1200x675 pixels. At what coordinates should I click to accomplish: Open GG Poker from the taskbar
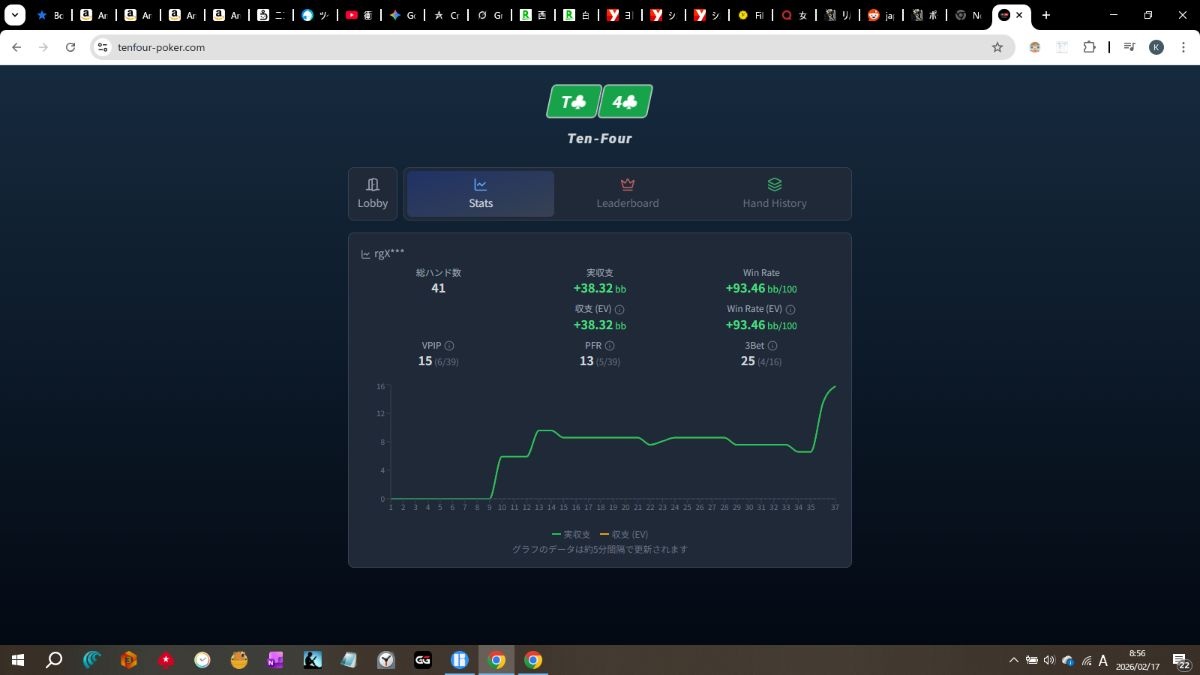(x=423, y=660)
